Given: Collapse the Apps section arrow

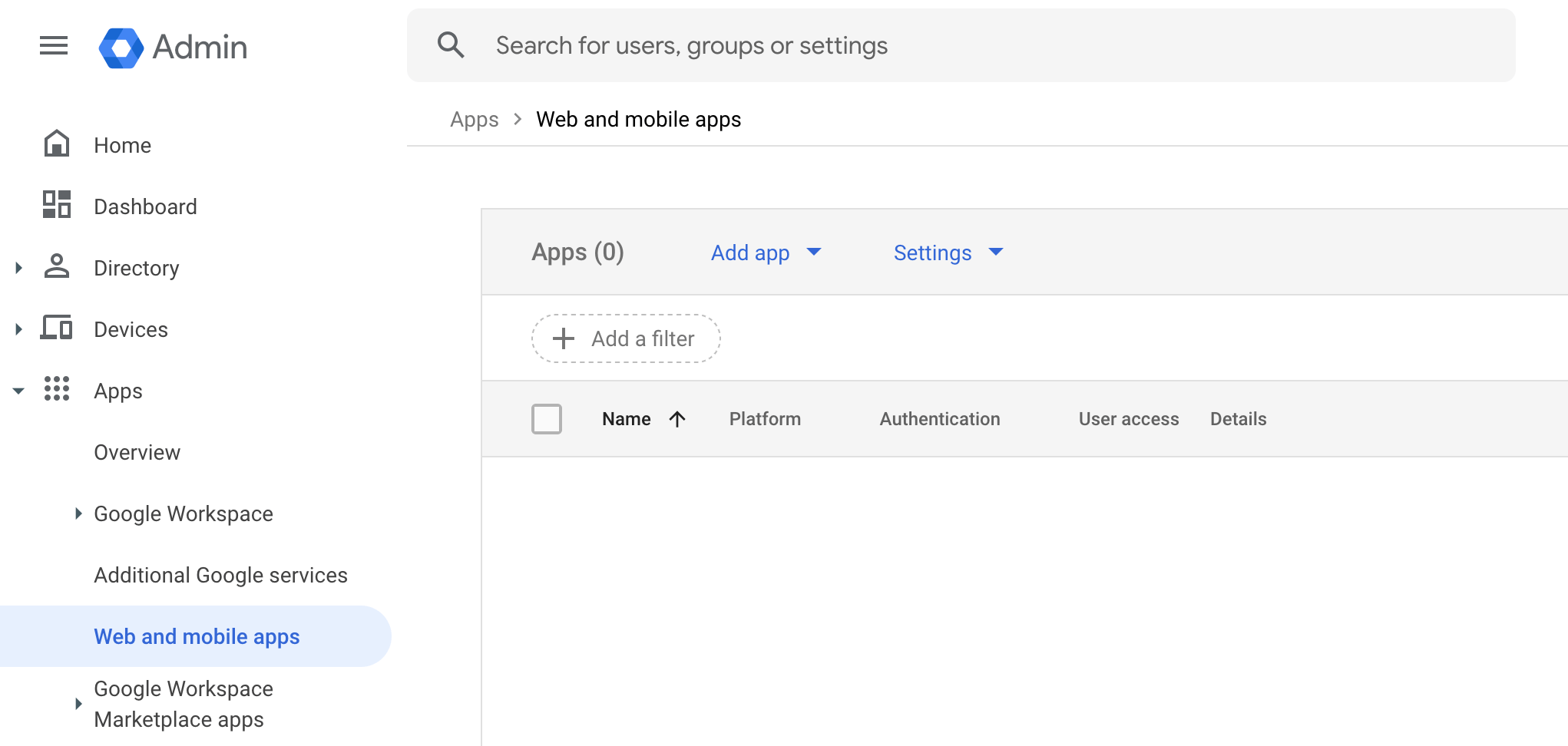Looking at the screenshot, I should (19, 391).
